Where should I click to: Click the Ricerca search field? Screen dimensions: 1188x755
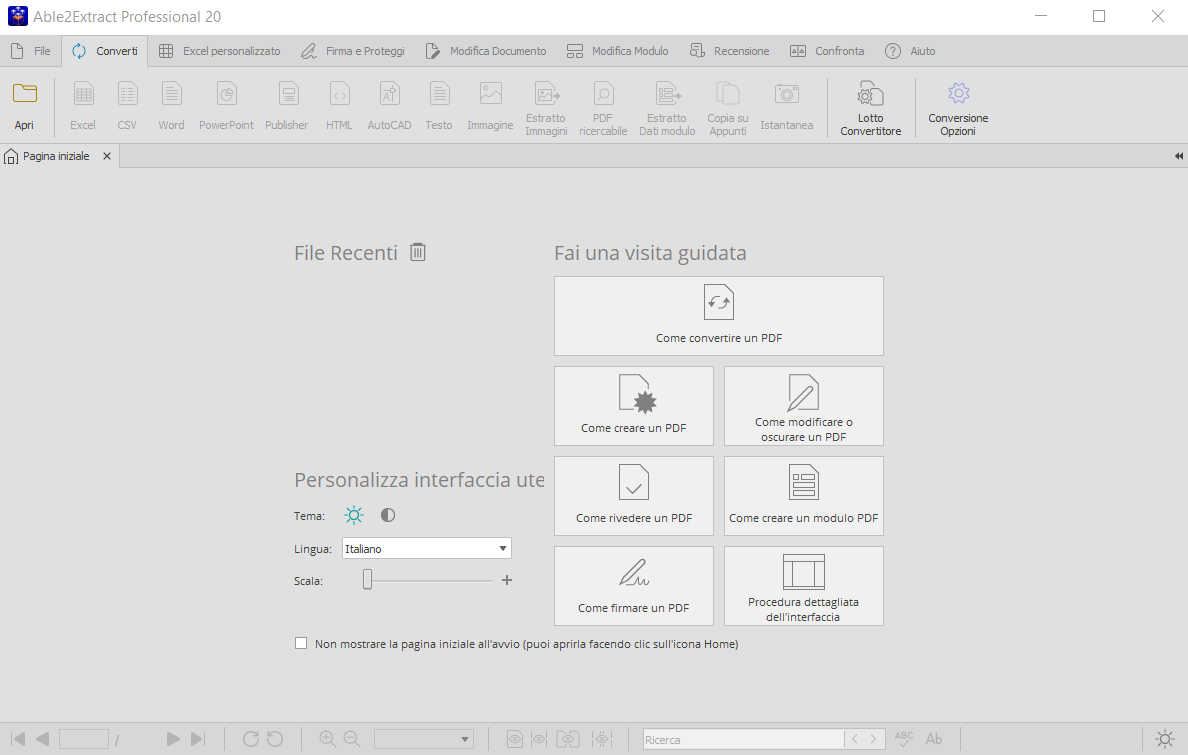tap(743, 739)
